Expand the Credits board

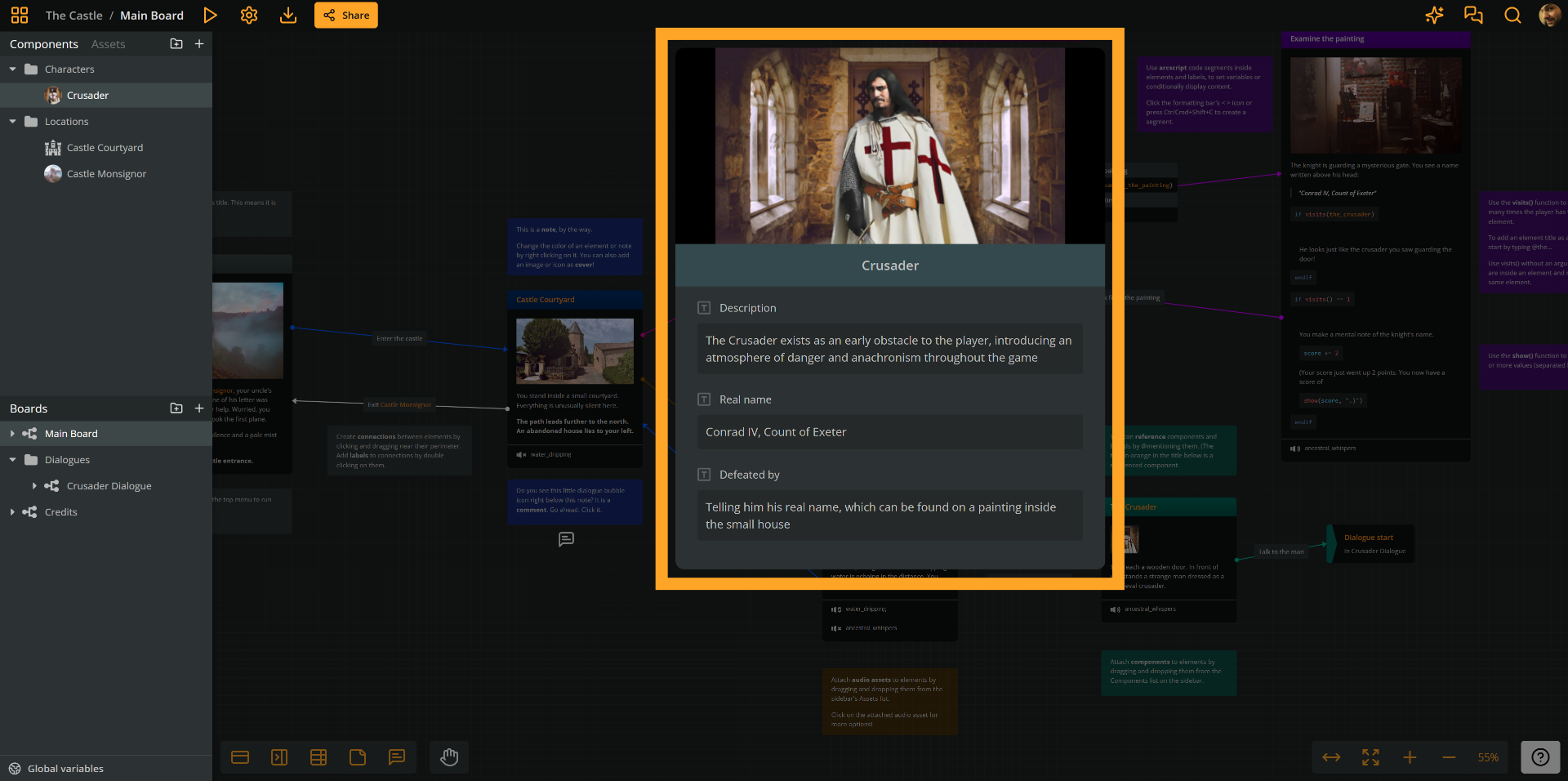[x=13, y=512]
